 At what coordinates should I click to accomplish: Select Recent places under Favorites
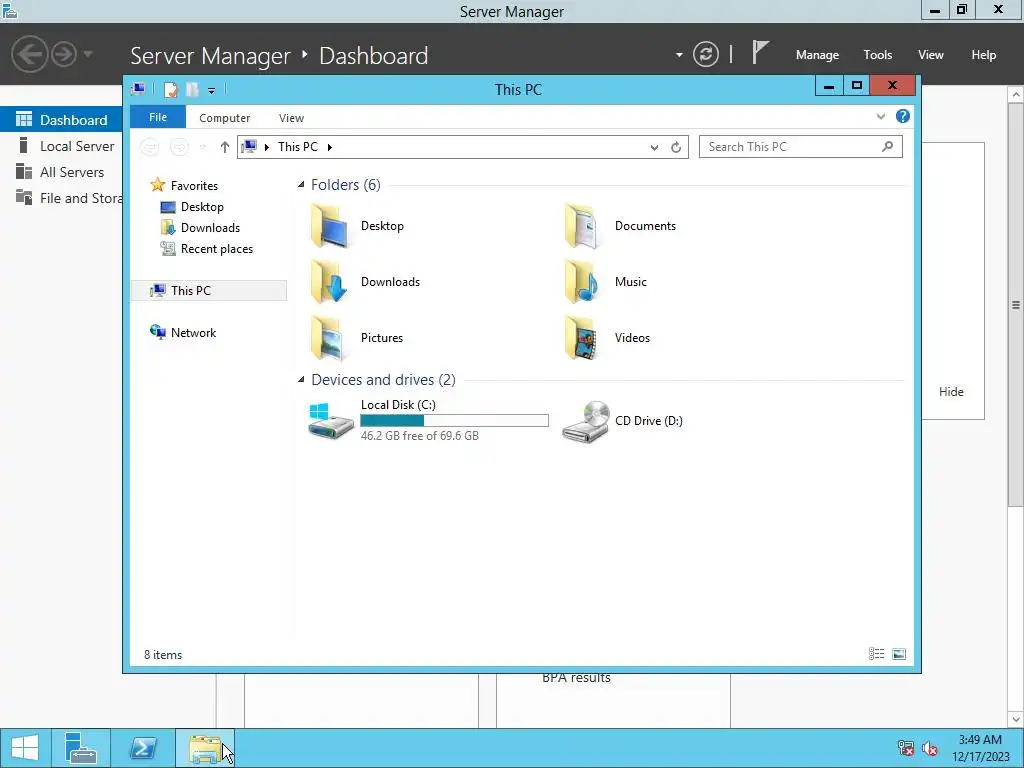pos(216,249)
